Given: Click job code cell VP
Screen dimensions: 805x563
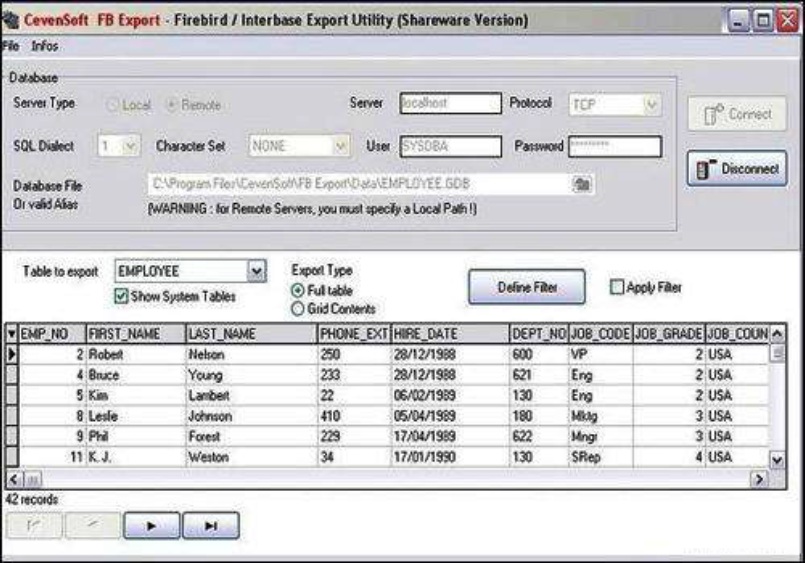Looking at the screenshot, I should [601, 354].
